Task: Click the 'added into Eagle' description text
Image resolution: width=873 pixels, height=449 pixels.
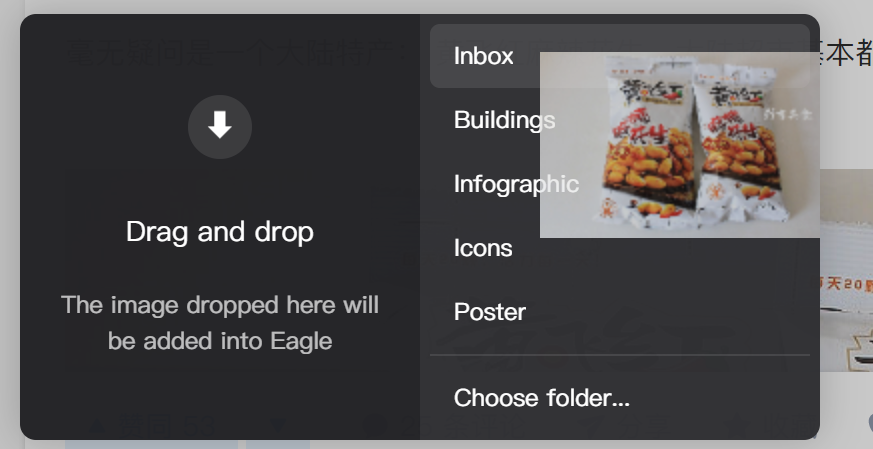Action: click(220, 341)
